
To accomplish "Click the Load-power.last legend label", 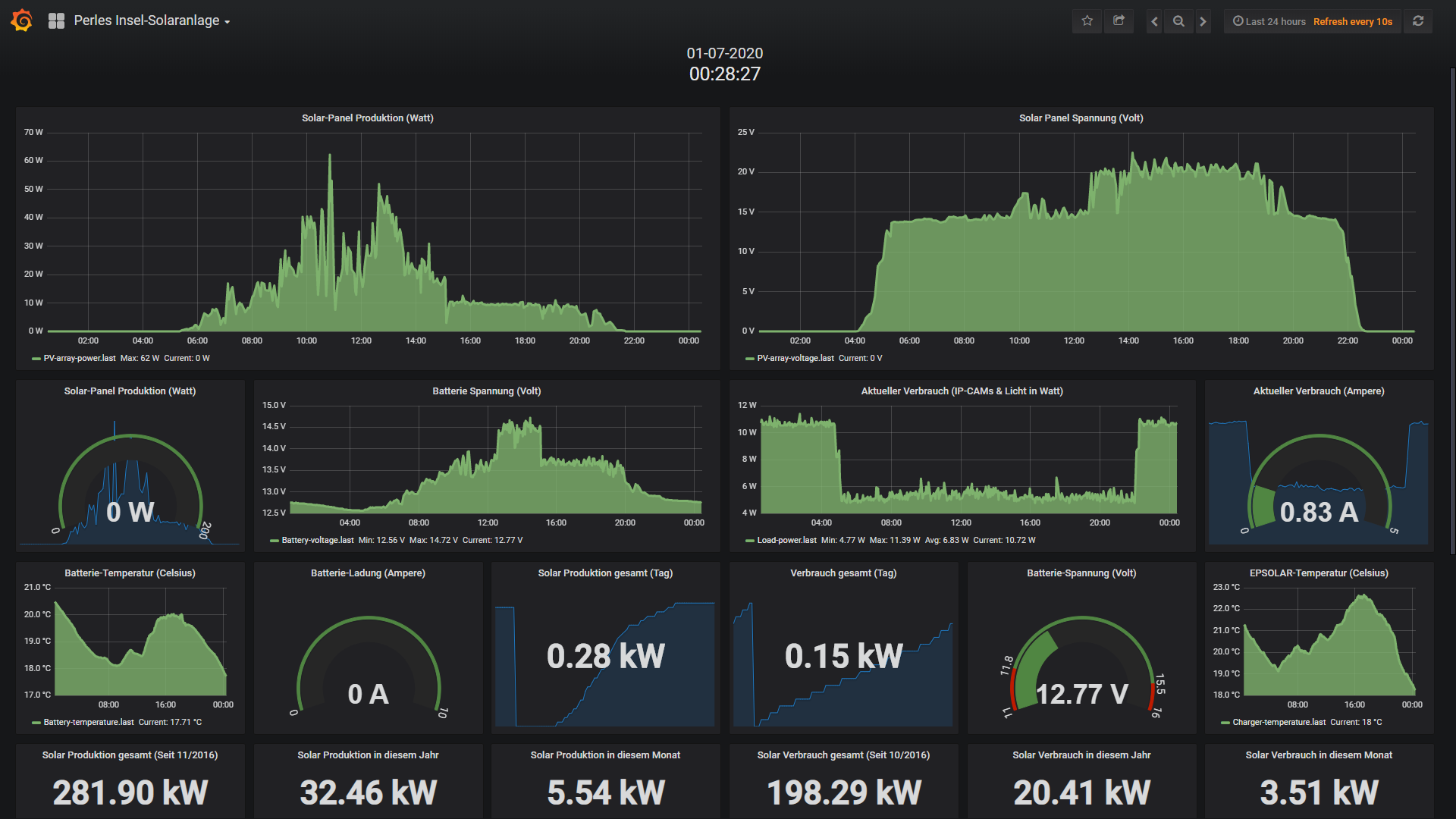I will point(786,540).
